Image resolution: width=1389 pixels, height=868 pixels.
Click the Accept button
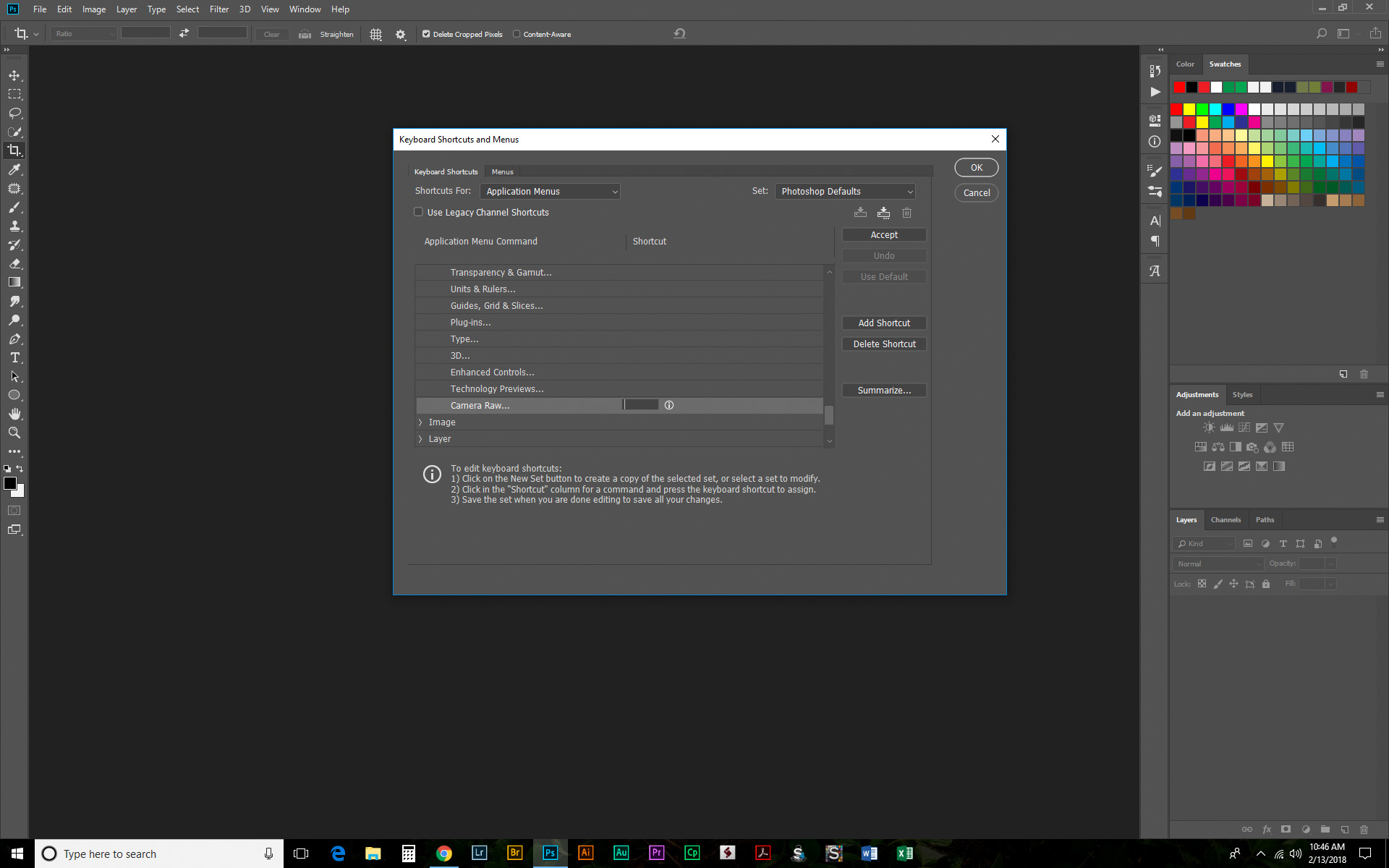pos(884,235)
